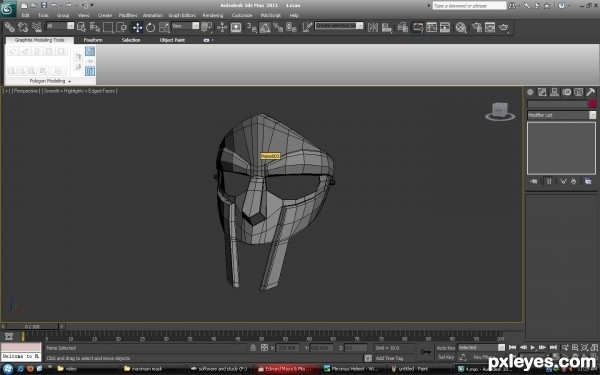Screen dimensions: 600x375
Task: Click the Render Production teapot icon
Action: pos(504,27)
